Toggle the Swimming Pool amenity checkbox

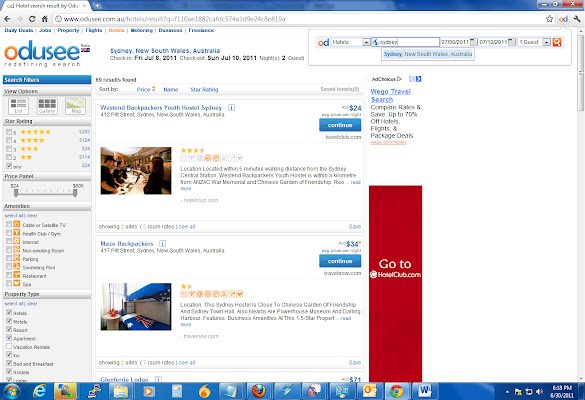coord(9,267)
